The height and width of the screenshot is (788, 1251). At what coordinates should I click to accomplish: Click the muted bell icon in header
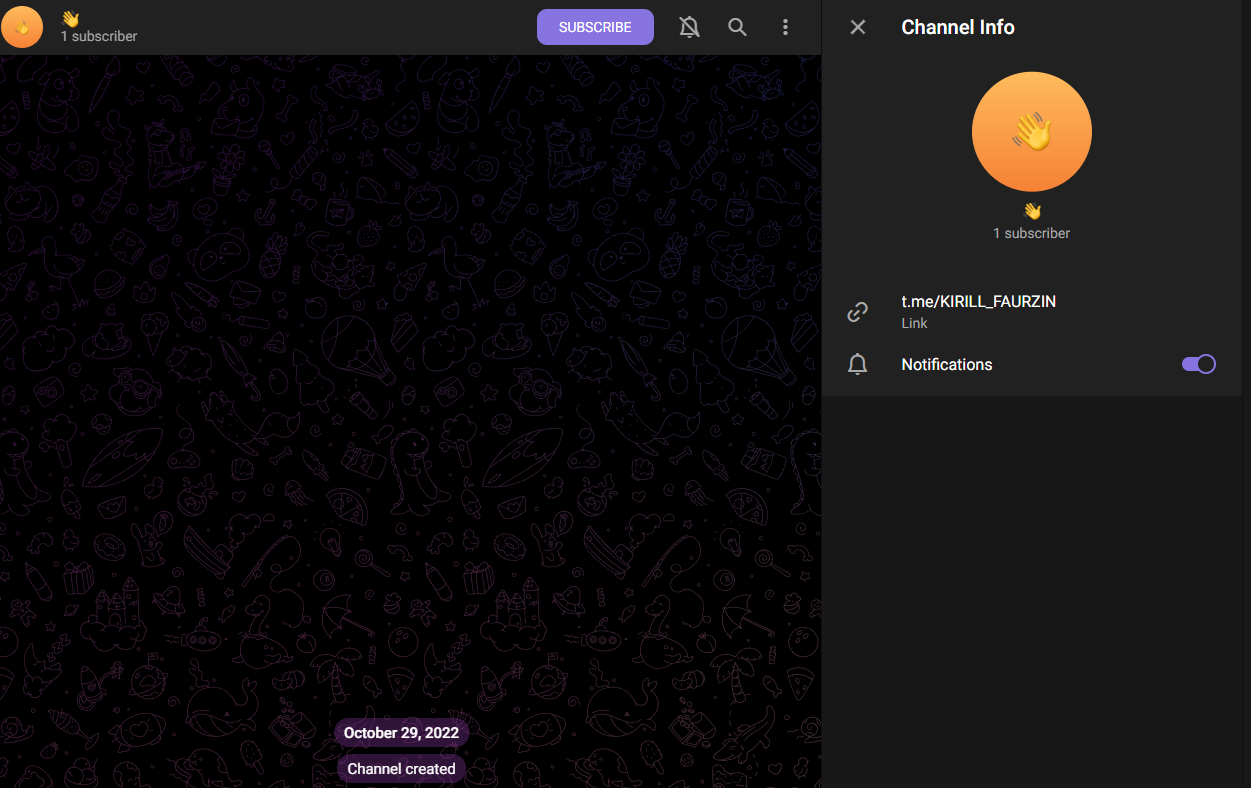pyautogui.click(x=689, y=27)
